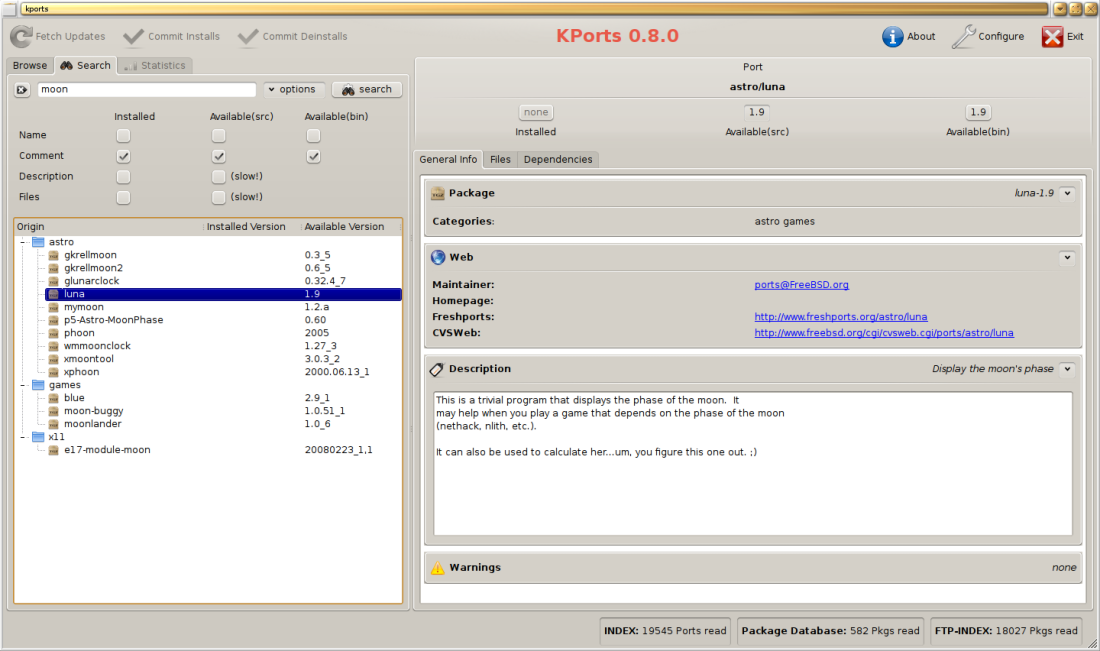The image size is (1100, 651).
Task: Open Configure via the wrench icon
Action: pyautogui.click(x=963, y=36)
